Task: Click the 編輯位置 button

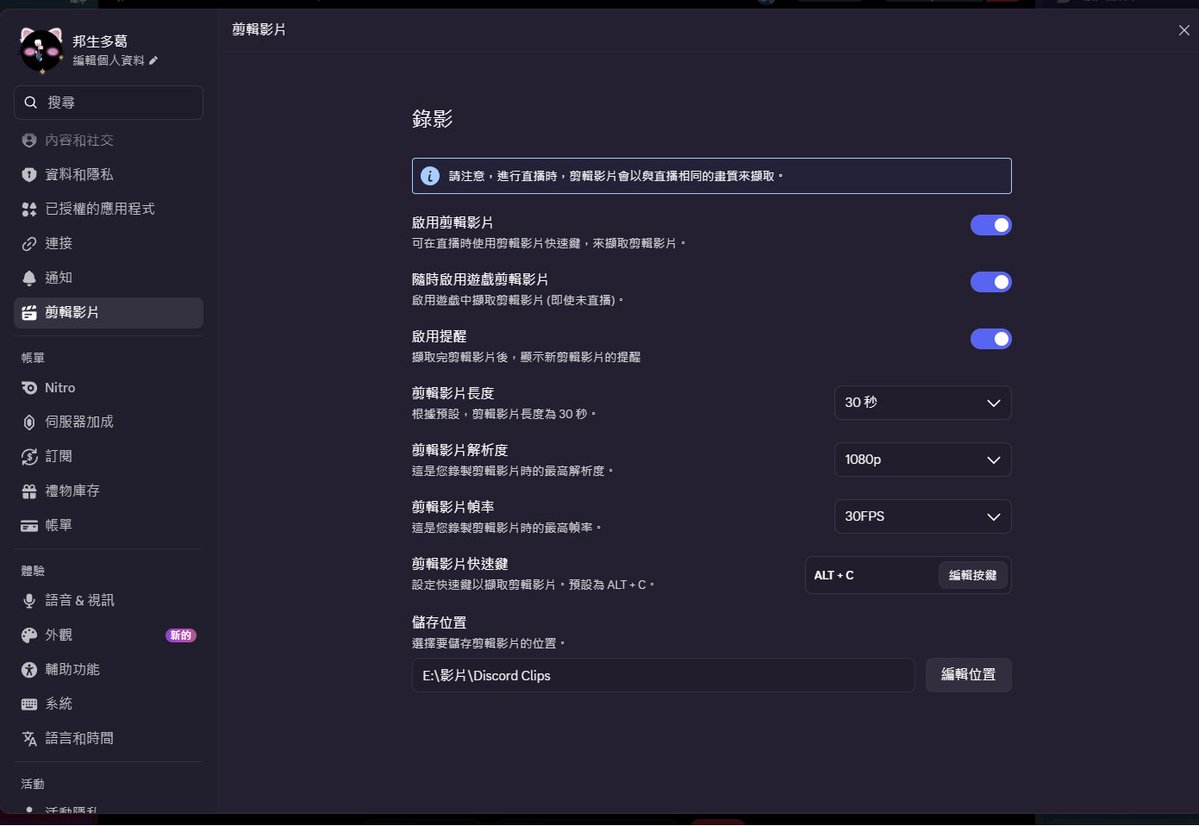Action: tap(968, 675)
